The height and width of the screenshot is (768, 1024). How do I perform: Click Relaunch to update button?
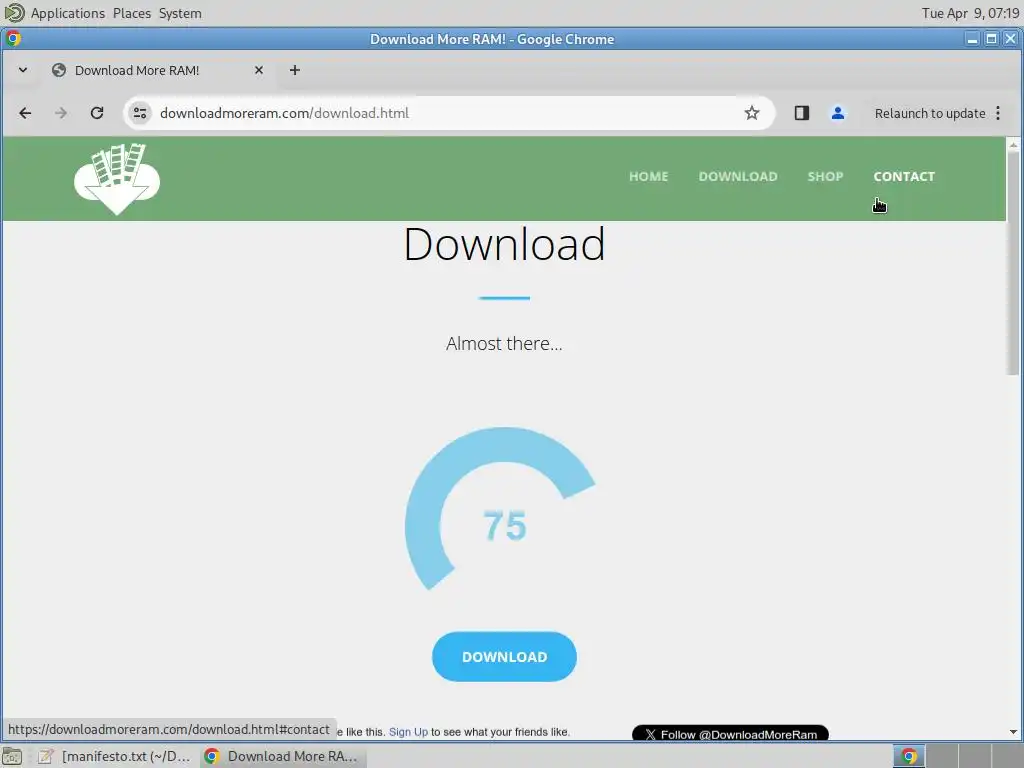(x=930, y=113)
